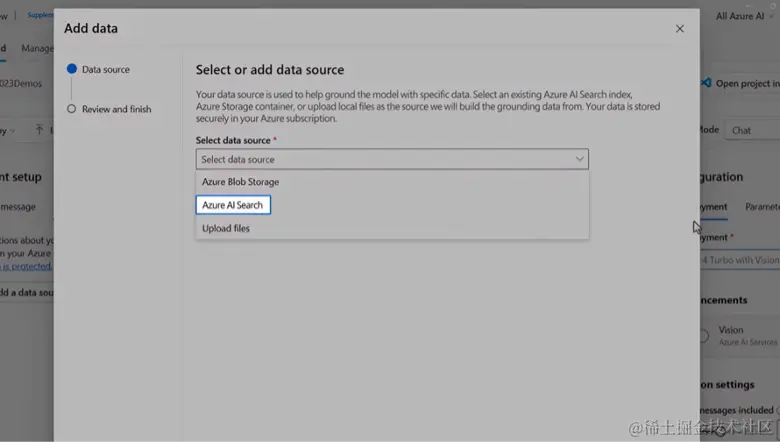Toggle the Vision enhancement switch
The width and height of the screenshot is (780, 443).
704,336
